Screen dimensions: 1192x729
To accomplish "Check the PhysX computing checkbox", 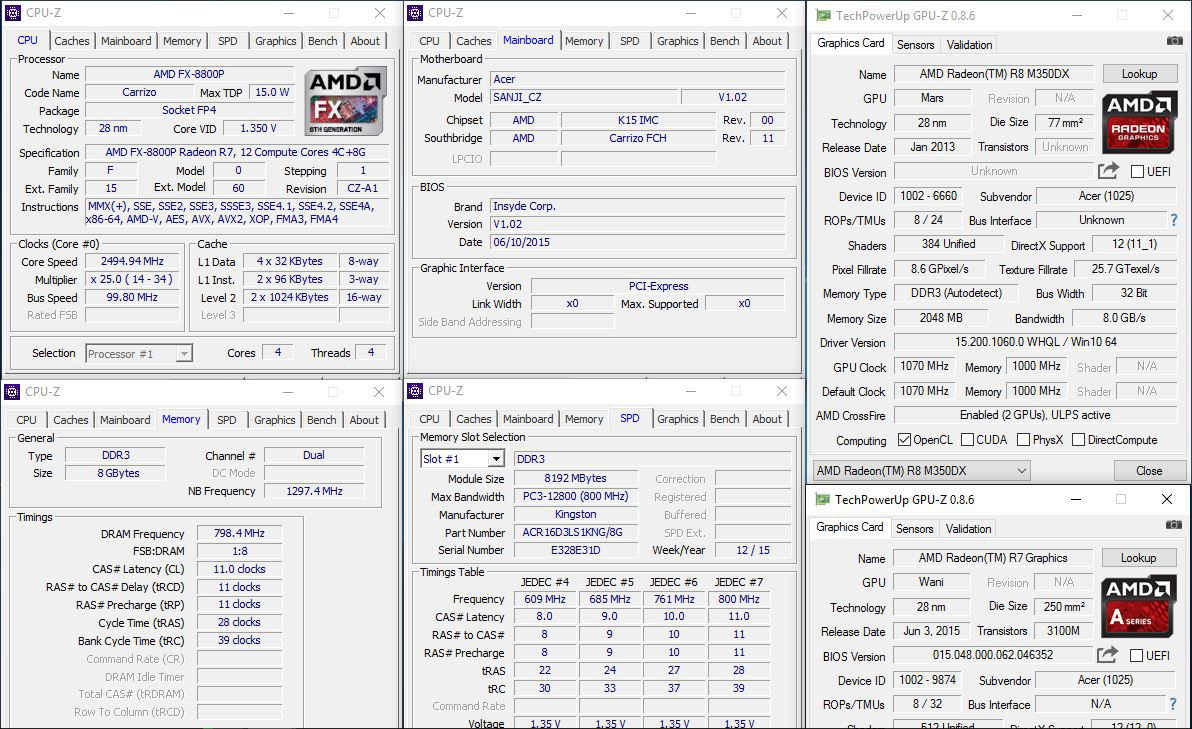I will click(1023, 439).
